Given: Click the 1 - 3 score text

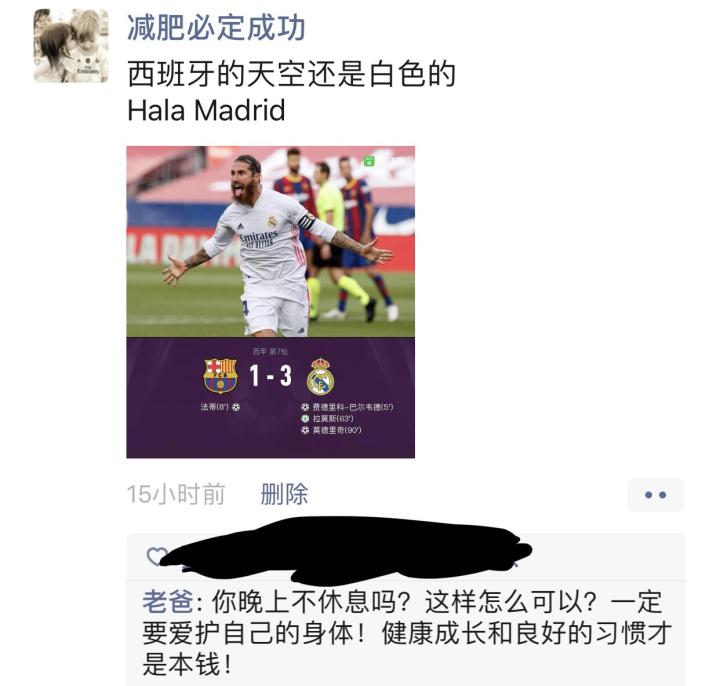Looking at the screenshot, I should point(271,376).
